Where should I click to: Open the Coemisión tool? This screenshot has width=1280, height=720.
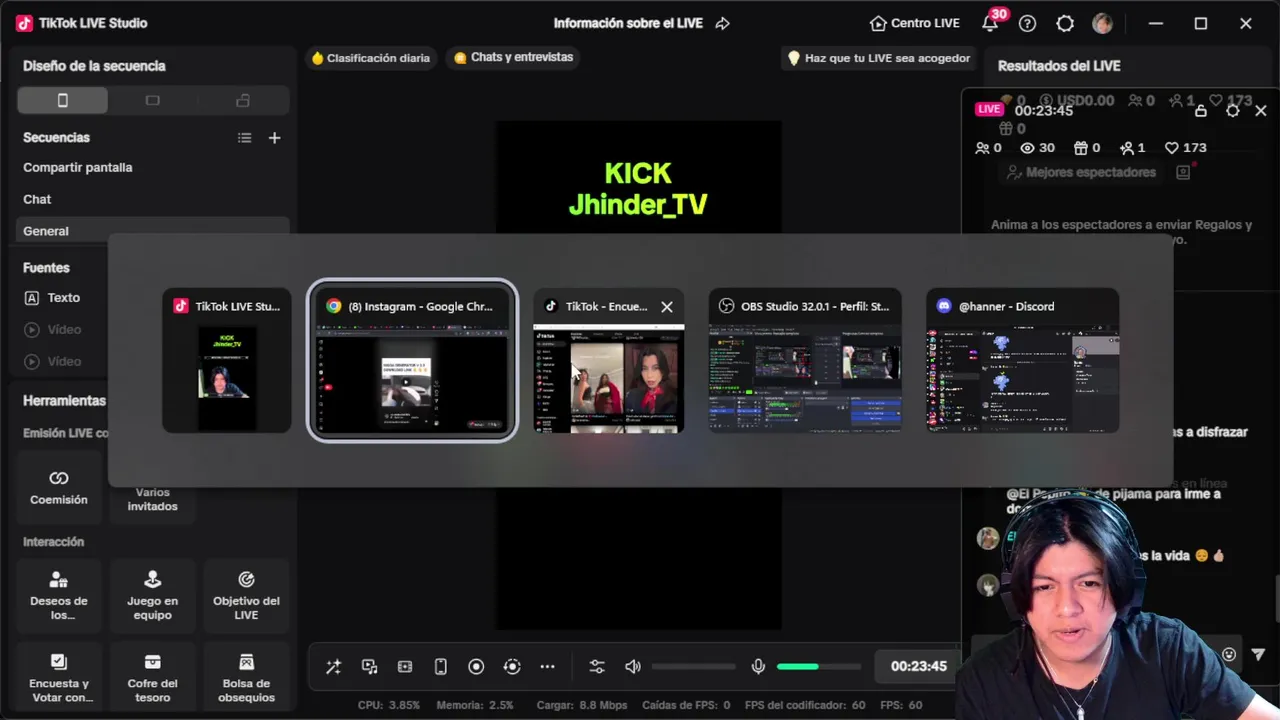pos(59,487)
